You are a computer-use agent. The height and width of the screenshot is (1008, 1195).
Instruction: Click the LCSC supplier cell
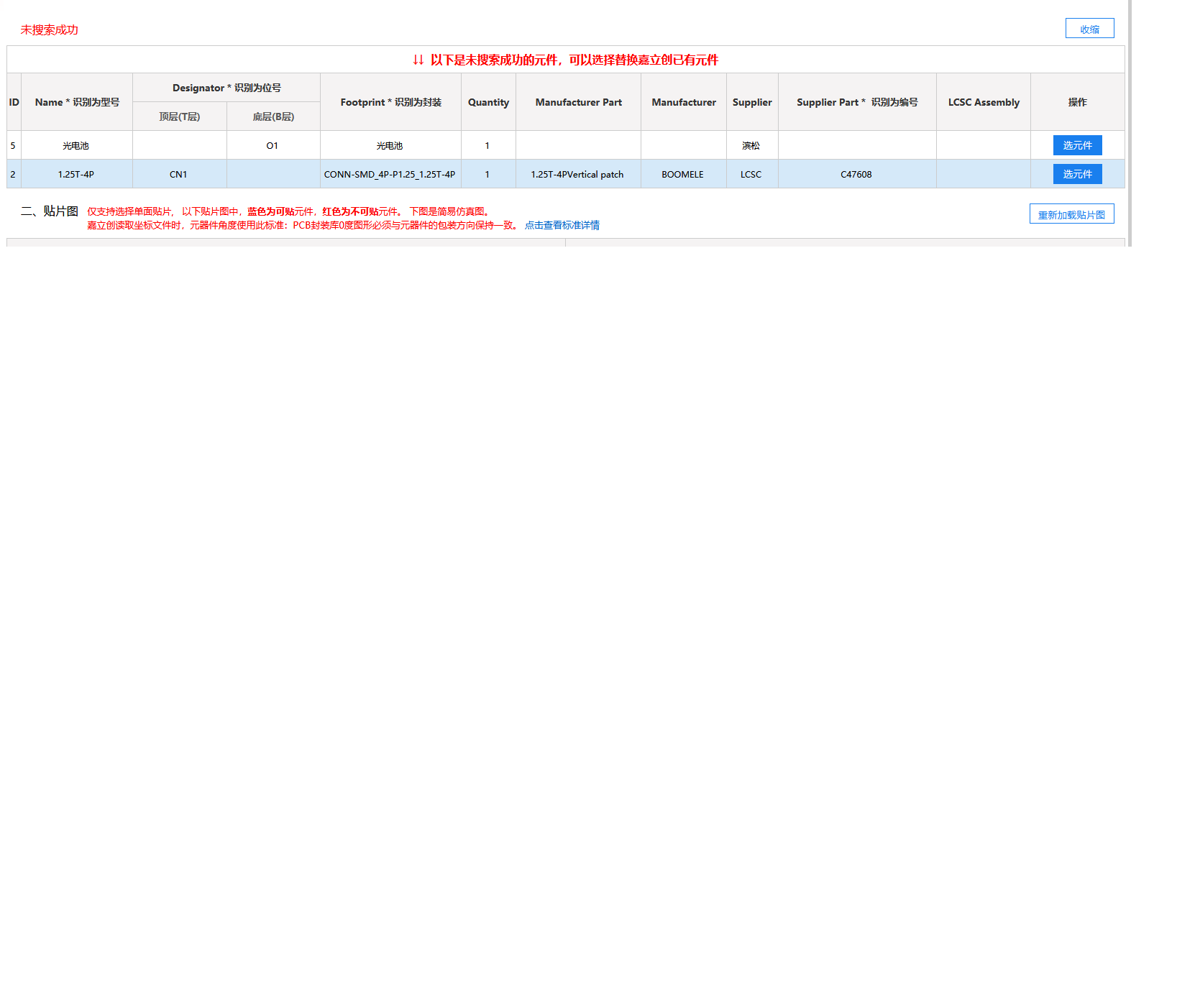[x=751, y=174]
